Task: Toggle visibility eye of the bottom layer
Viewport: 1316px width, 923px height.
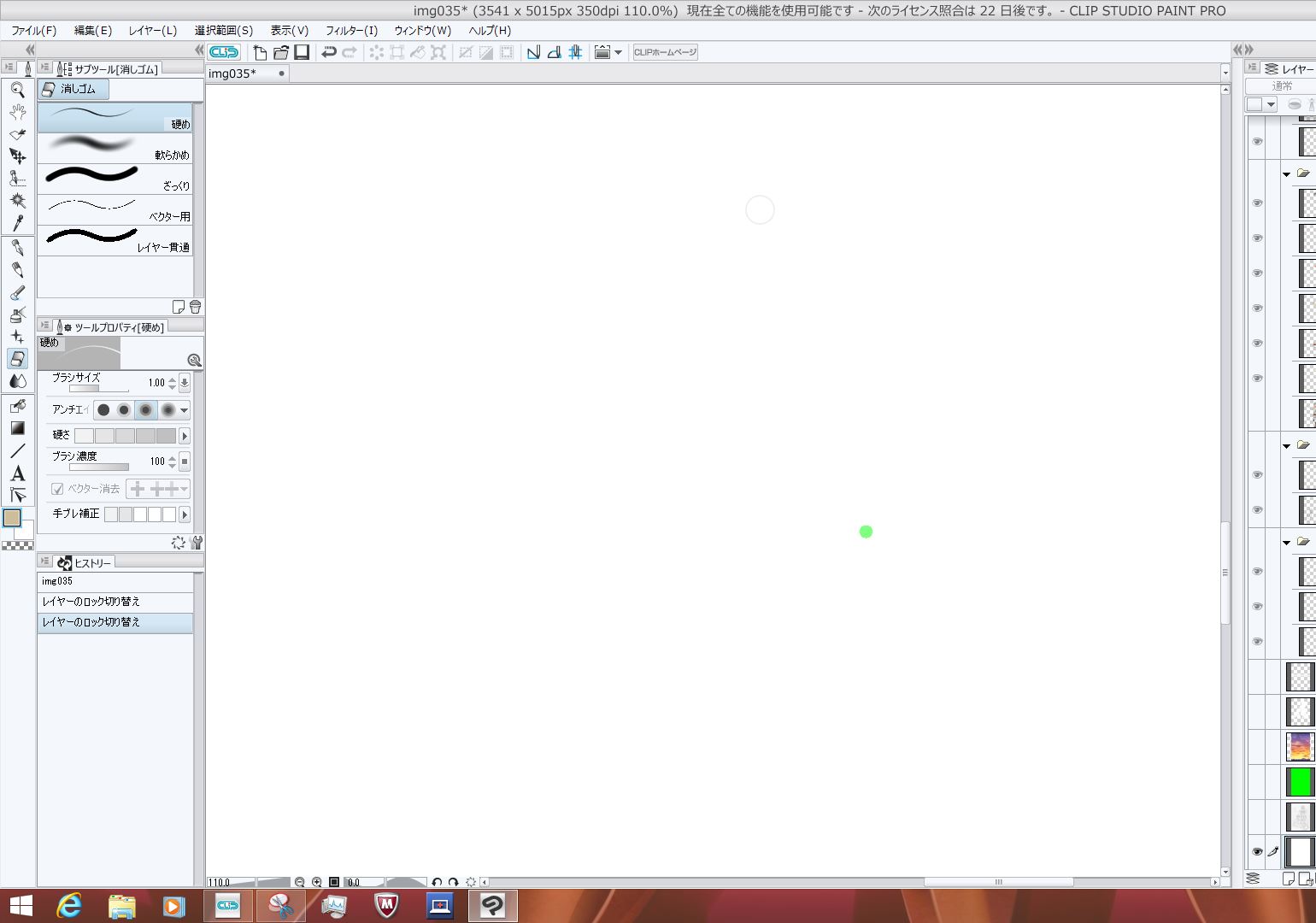Action: pyautogui.click(x=1257, y=851)
